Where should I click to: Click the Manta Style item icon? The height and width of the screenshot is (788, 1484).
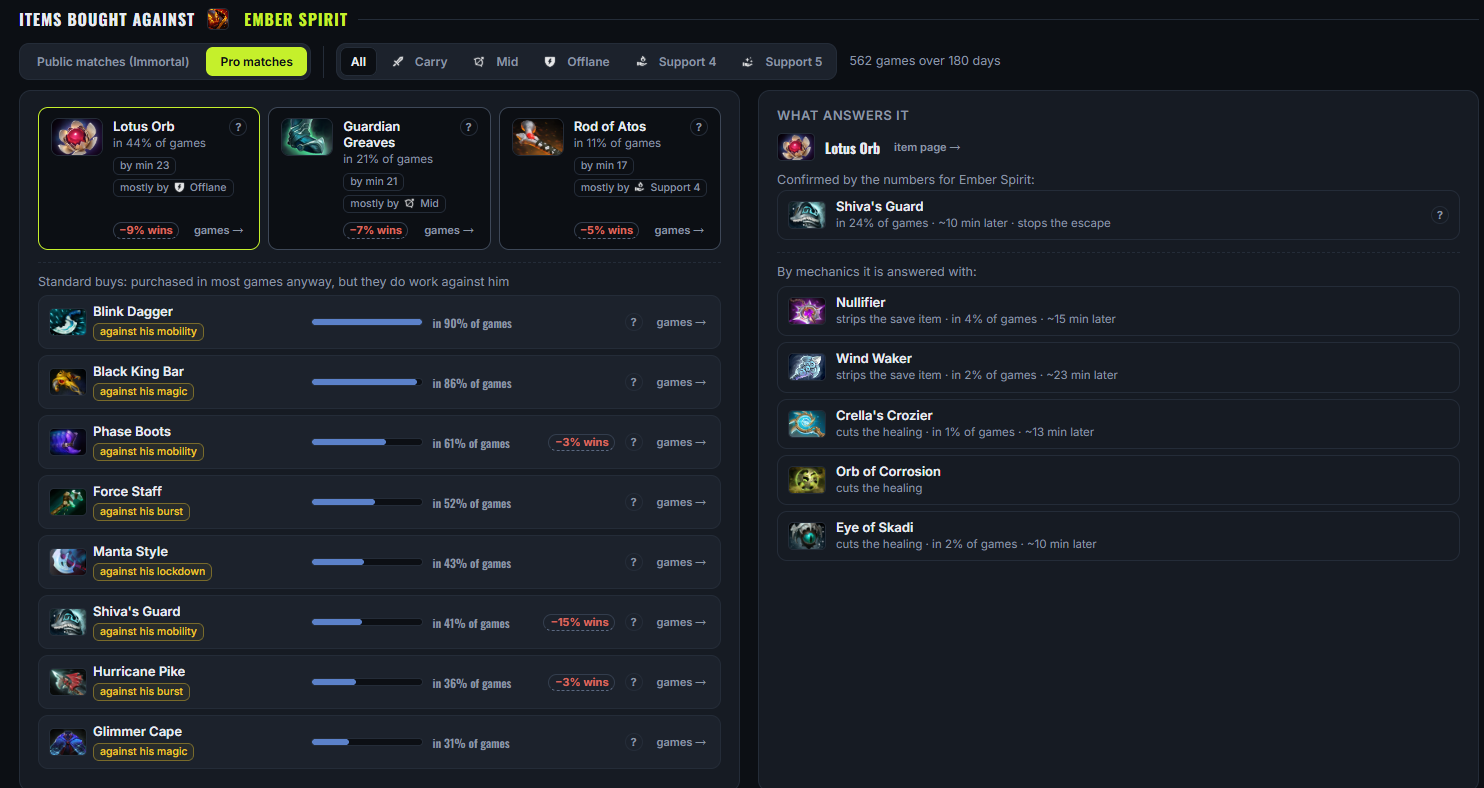pyautogui.click(x=68, y=562)
